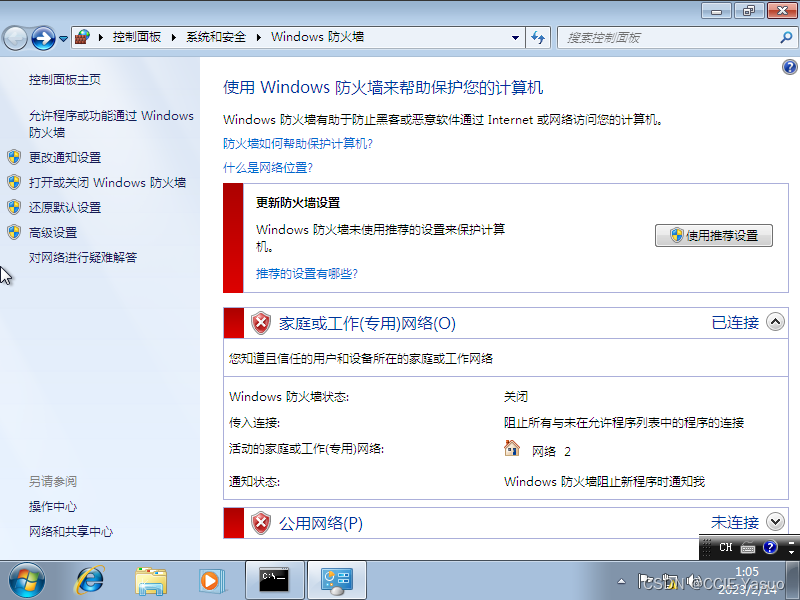
Task: Collapse the 家庭或工作 network section chevron
Action: 775,322
